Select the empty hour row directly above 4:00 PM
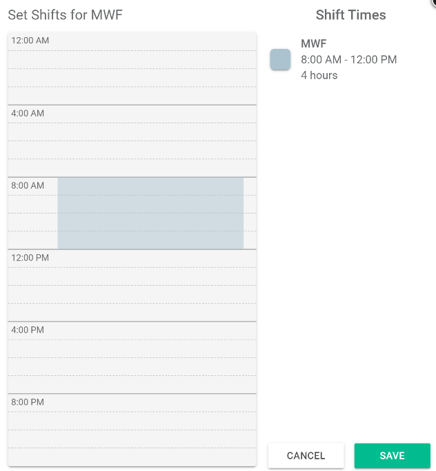Viewport: 436px width, 471px height. tap(132, 312)
